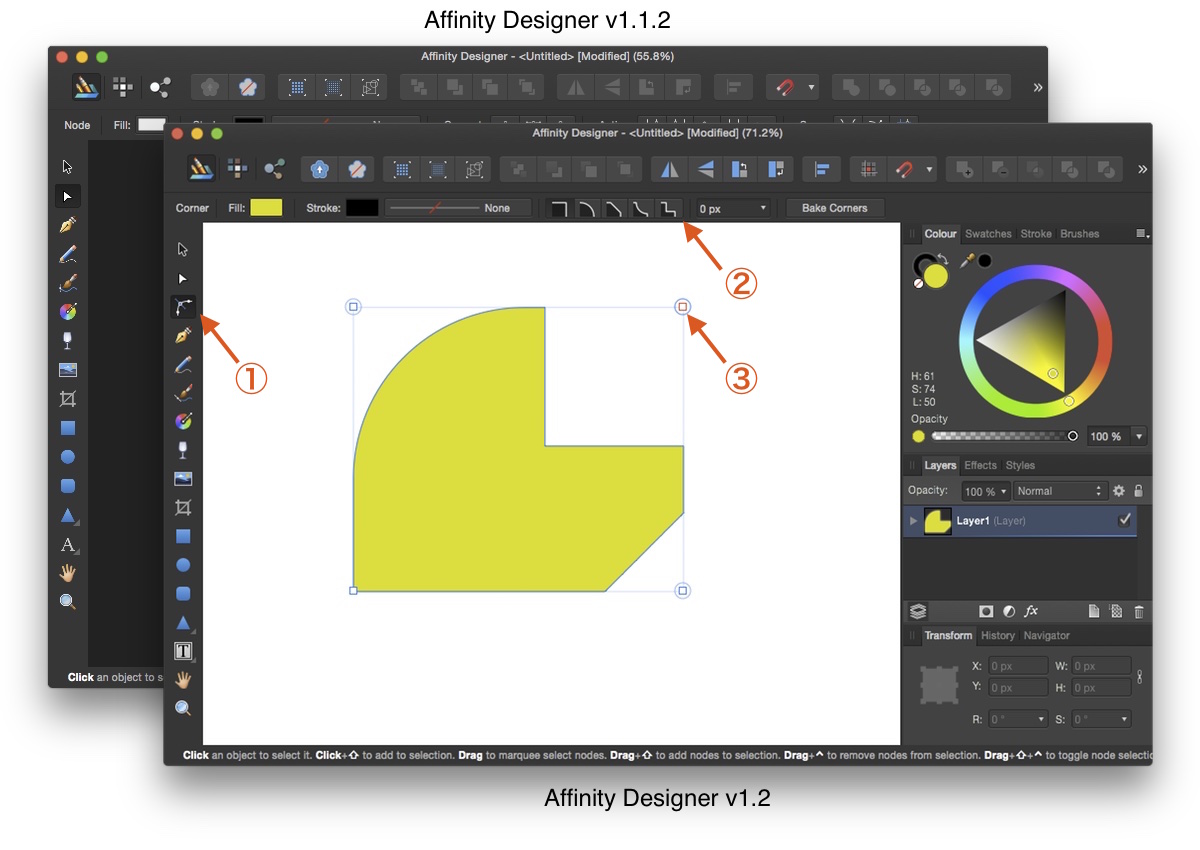This screenshot has width=1200, height=850.
Task: Click yellow Fill swatch in context toolbar
Action: click(x=266, y=208)
